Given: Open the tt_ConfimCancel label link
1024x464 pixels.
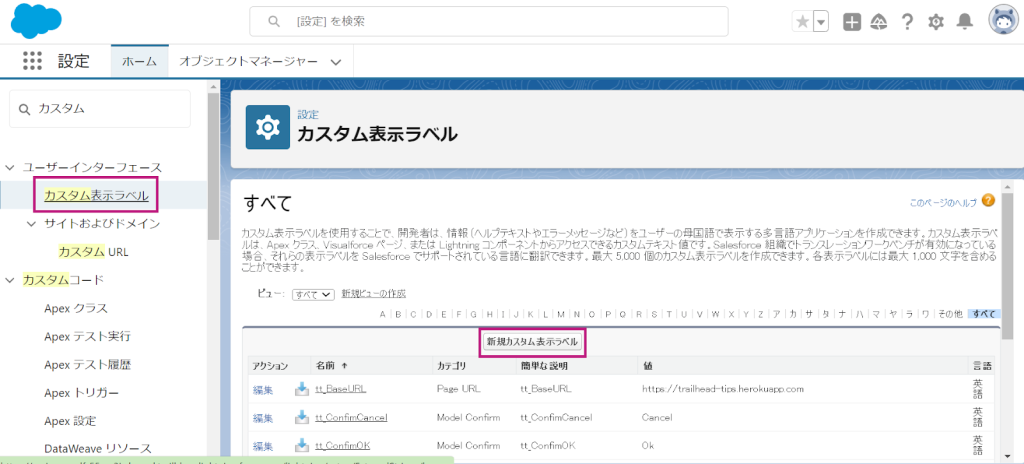Looking at the screenshot, I should (351, 417).
